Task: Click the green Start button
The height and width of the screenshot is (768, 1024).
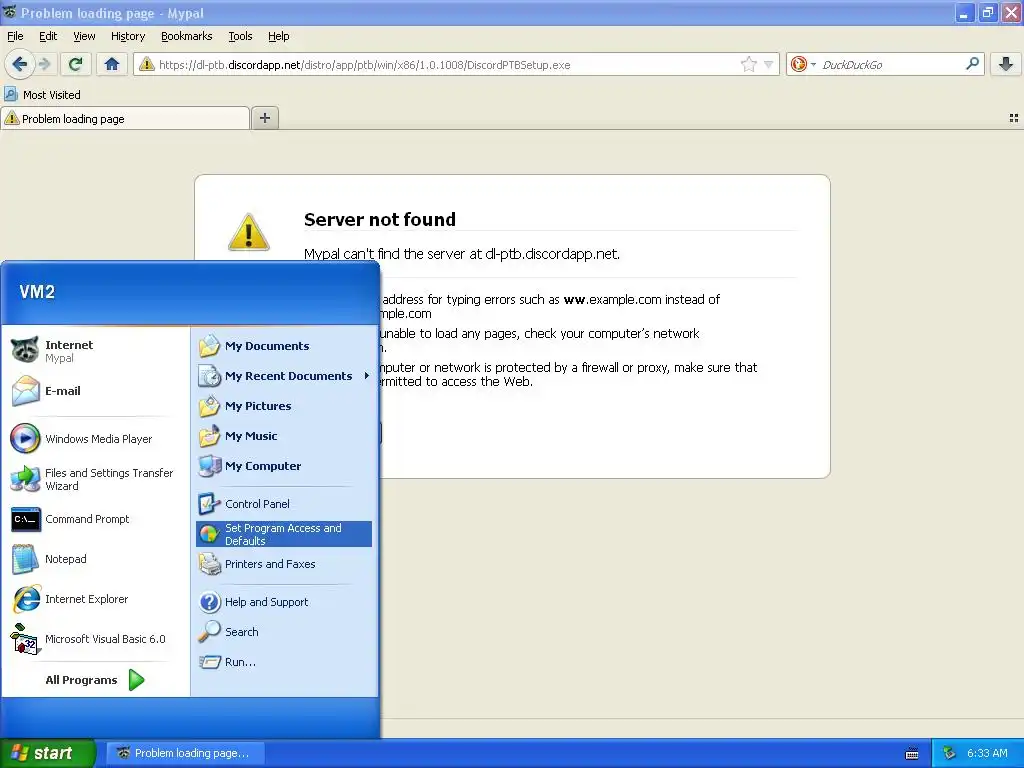Action: 47,753
